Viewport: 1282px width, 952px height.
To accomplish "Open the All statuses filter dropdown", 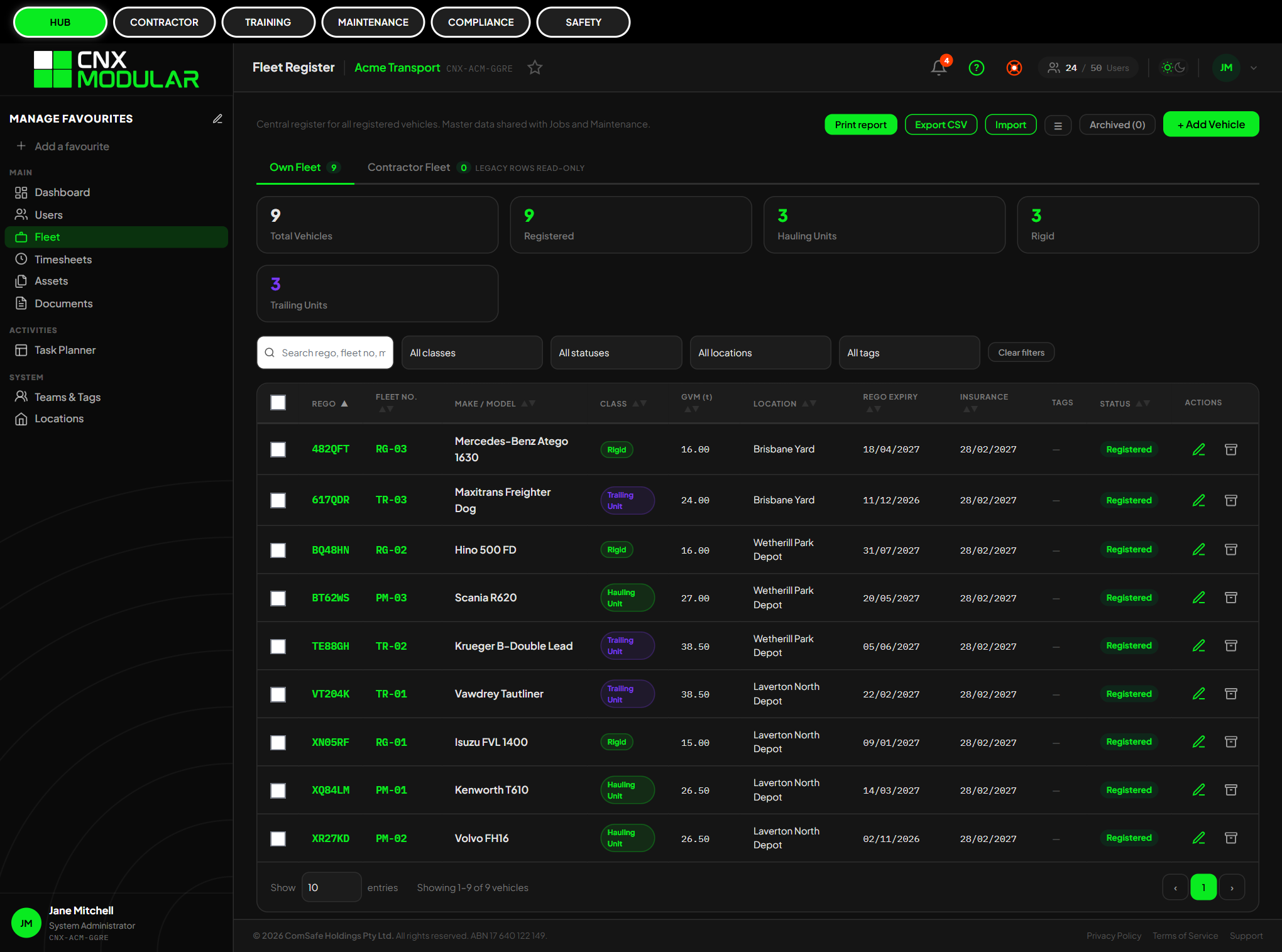I will (x=616, y=353).
